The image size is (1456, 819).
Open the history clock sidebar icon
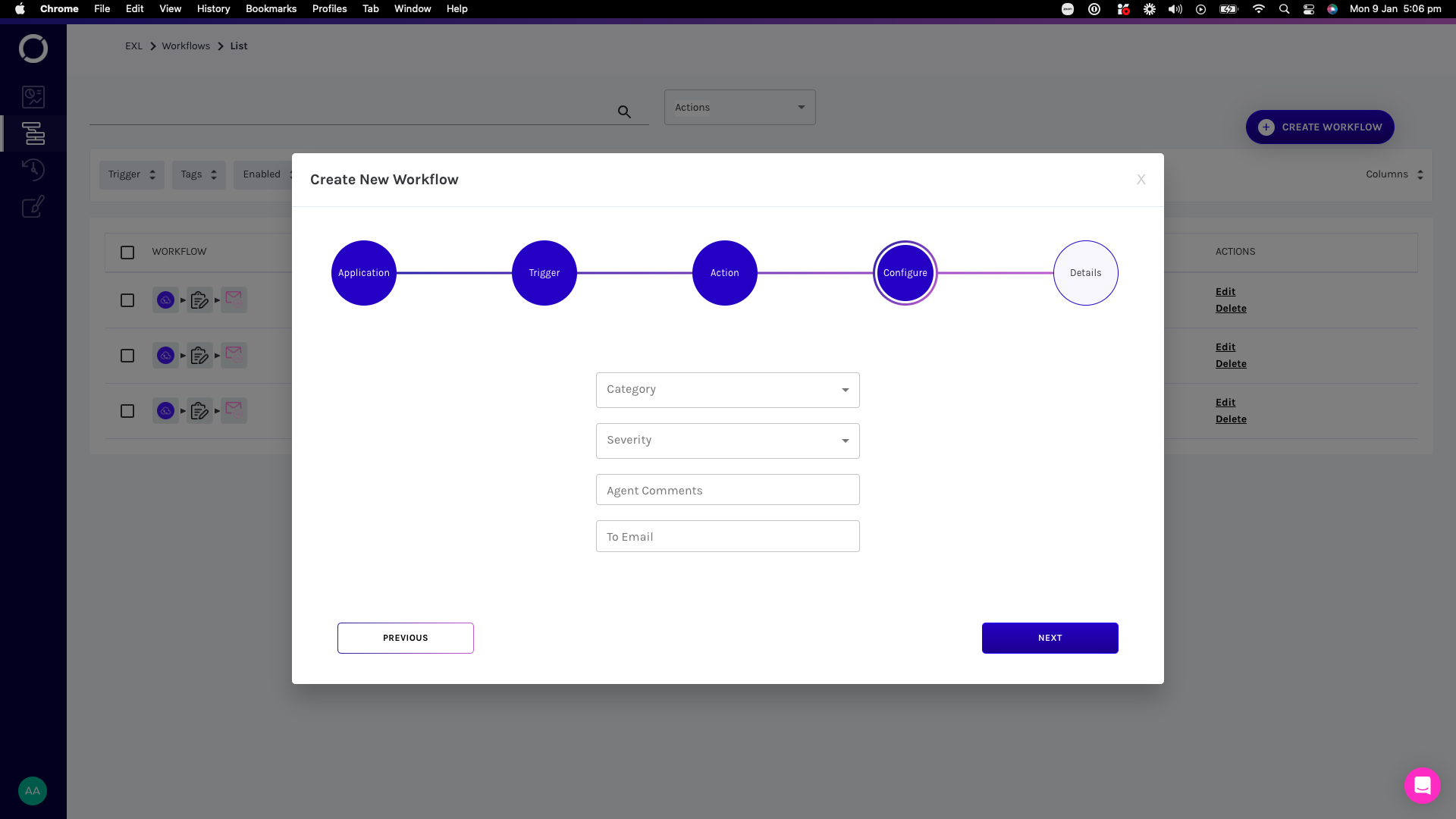click(33, 169)
